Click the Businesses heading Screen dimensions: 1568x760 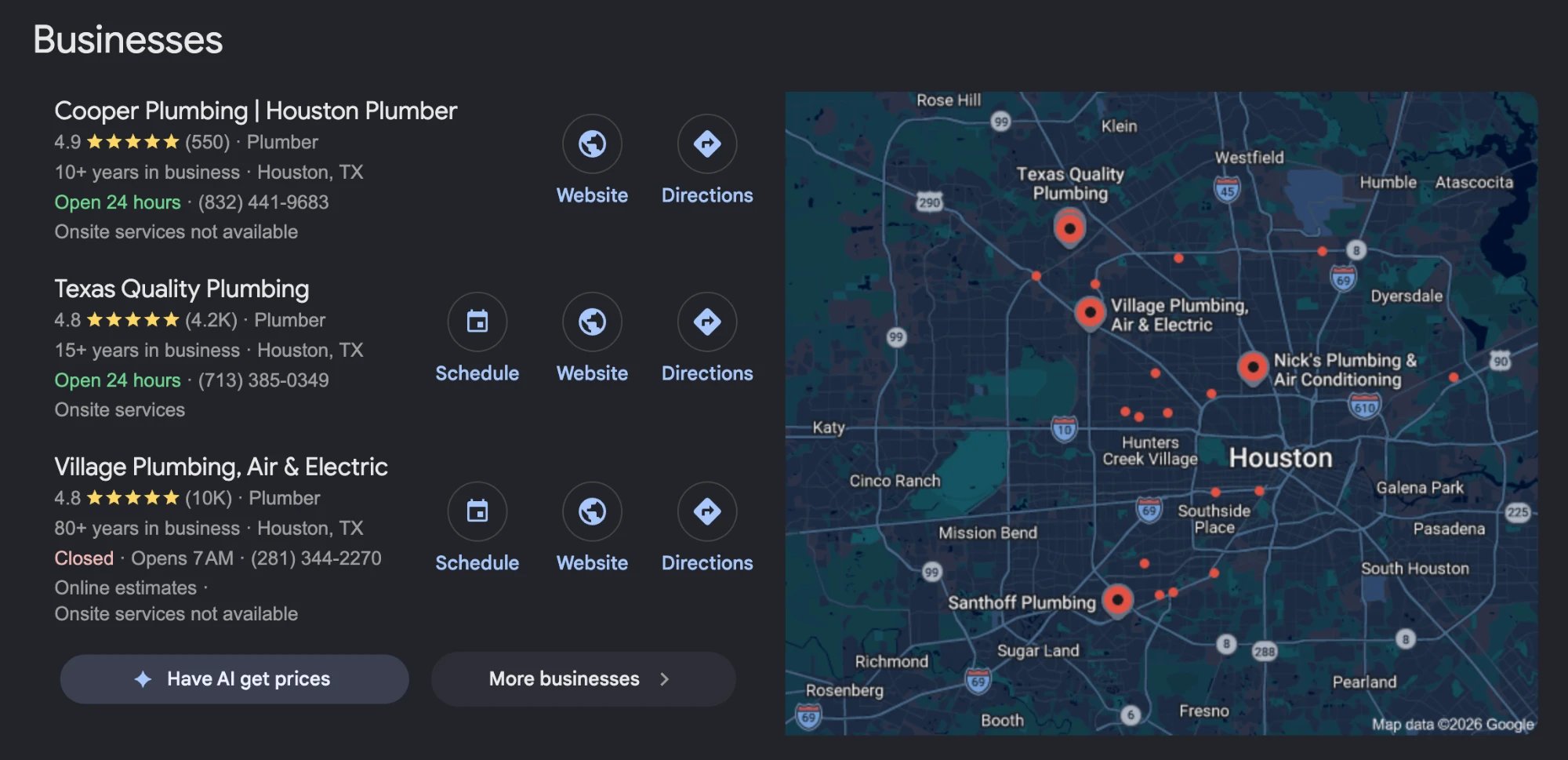coord(128,39)
